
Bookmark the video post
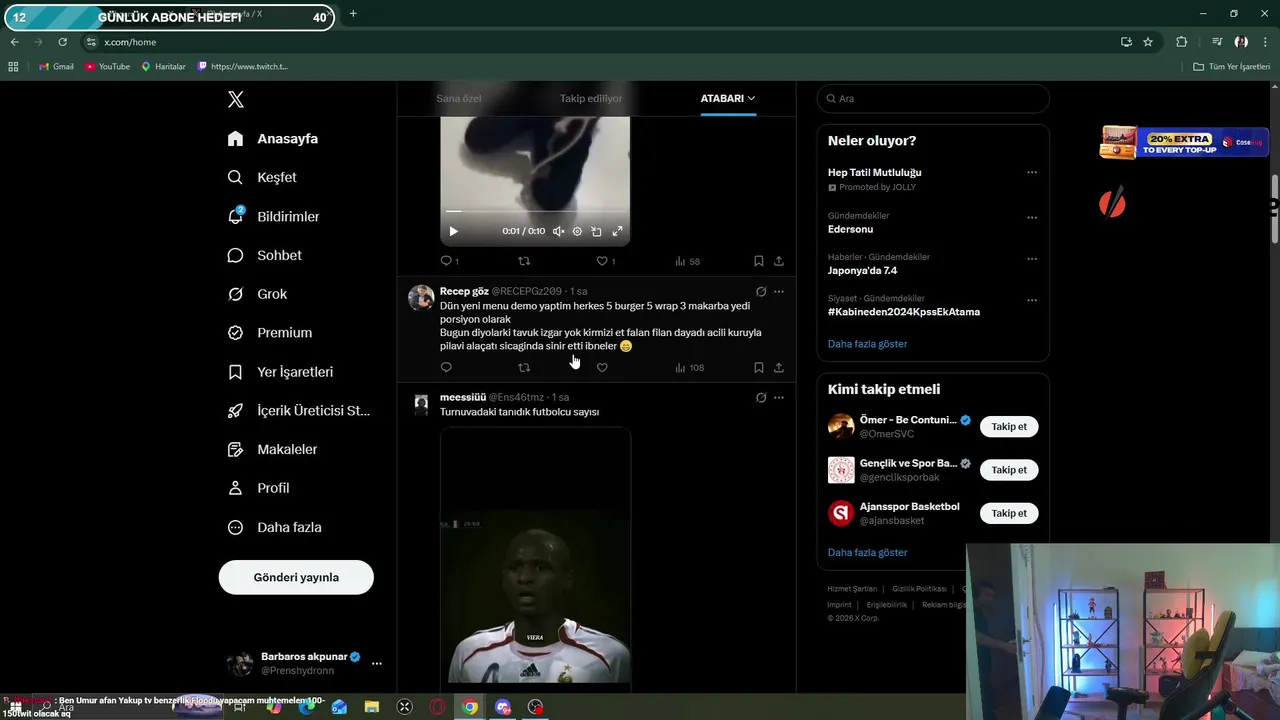(x=758, y=261)
